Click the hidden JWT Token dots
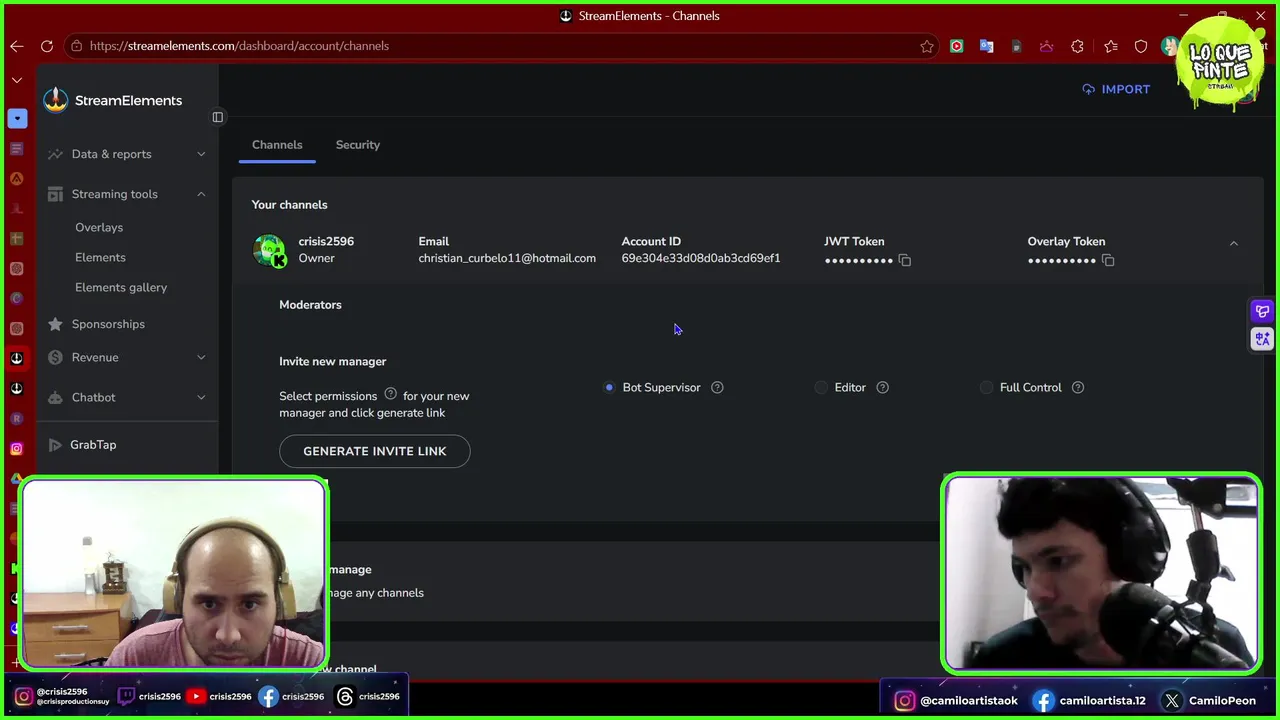 [x=859, y=261]
